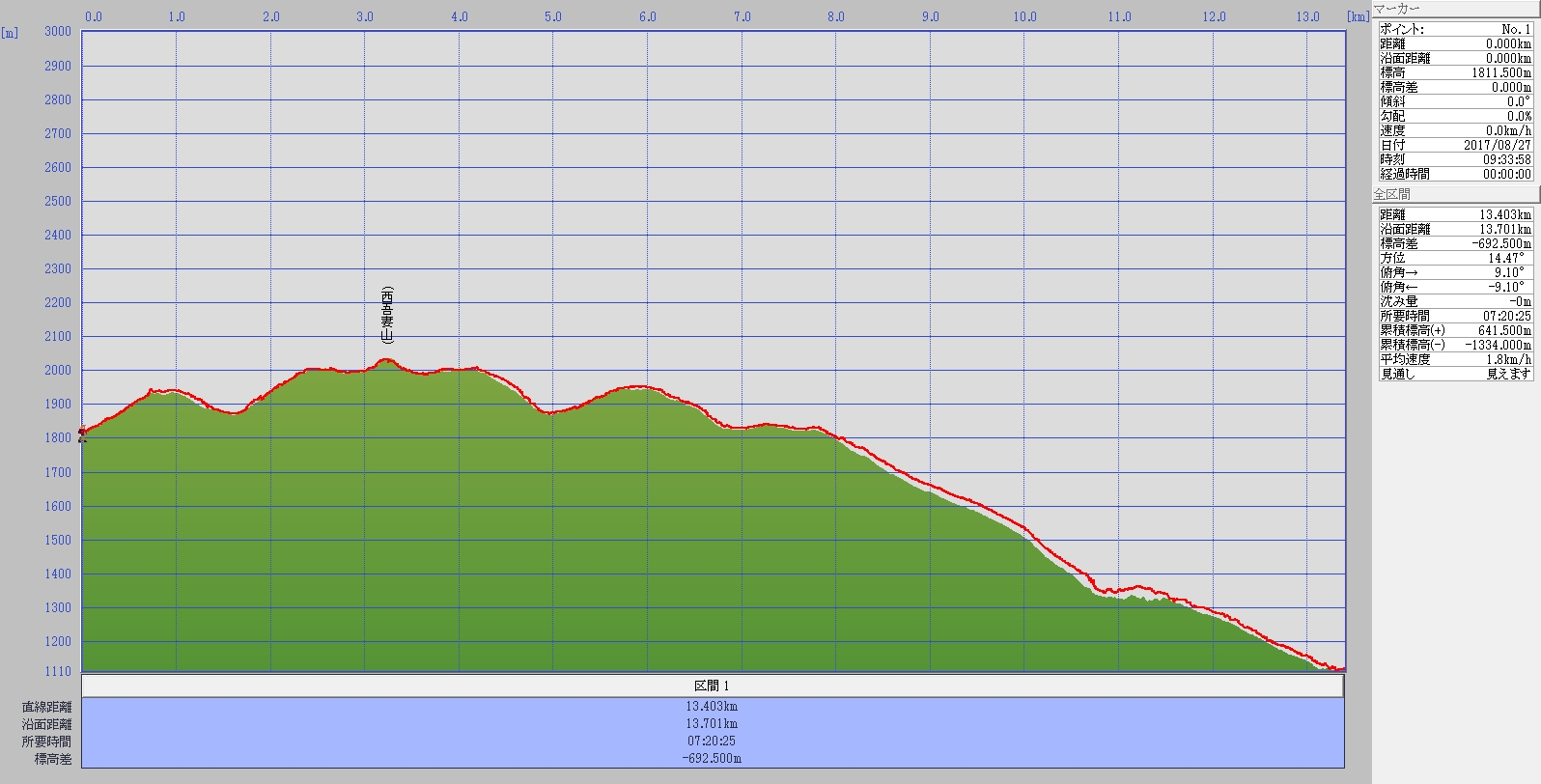The height and width of the screenshot is (784, 1541).
Task: Click the 日付 value 2017/08/27
Action: (1498, 145)
